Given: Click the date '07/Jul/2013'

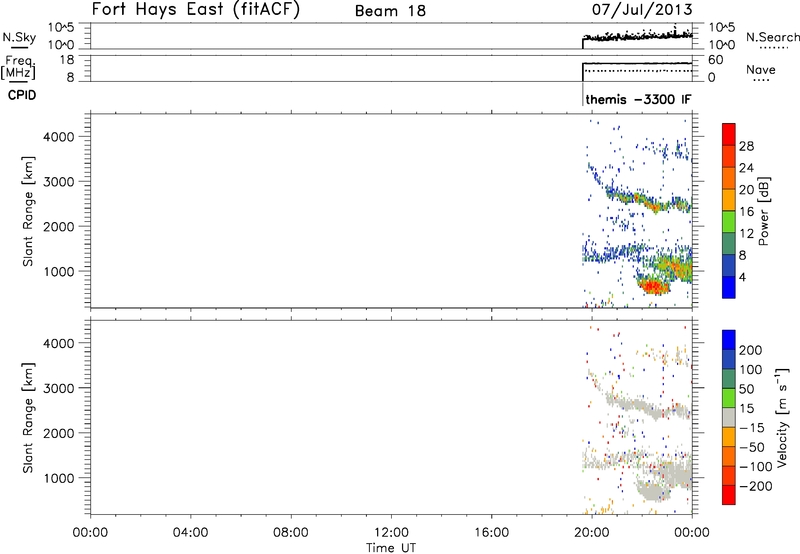Looking at the screenshot, I should click(x=642, y=10).
